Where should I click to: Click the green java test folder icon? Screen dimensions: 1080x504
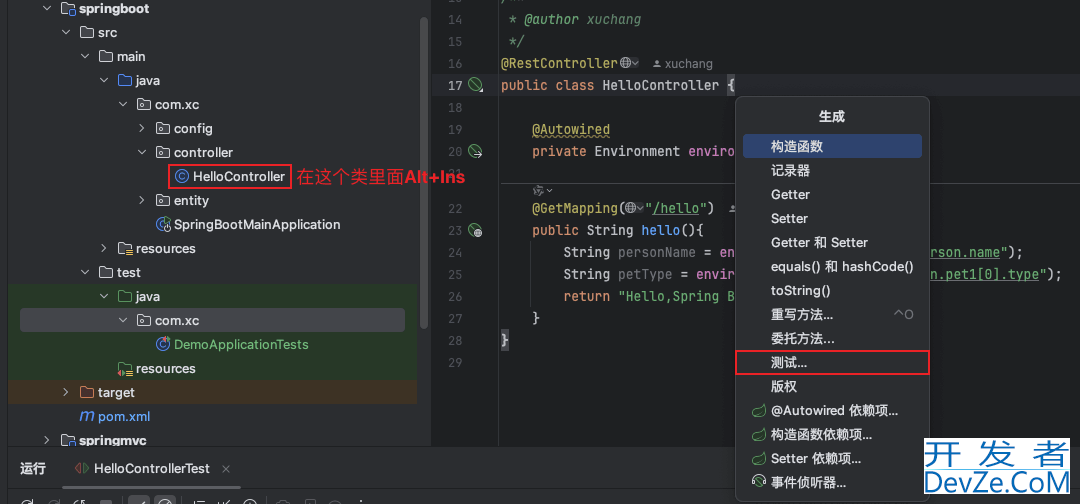[x=125, y=297]
